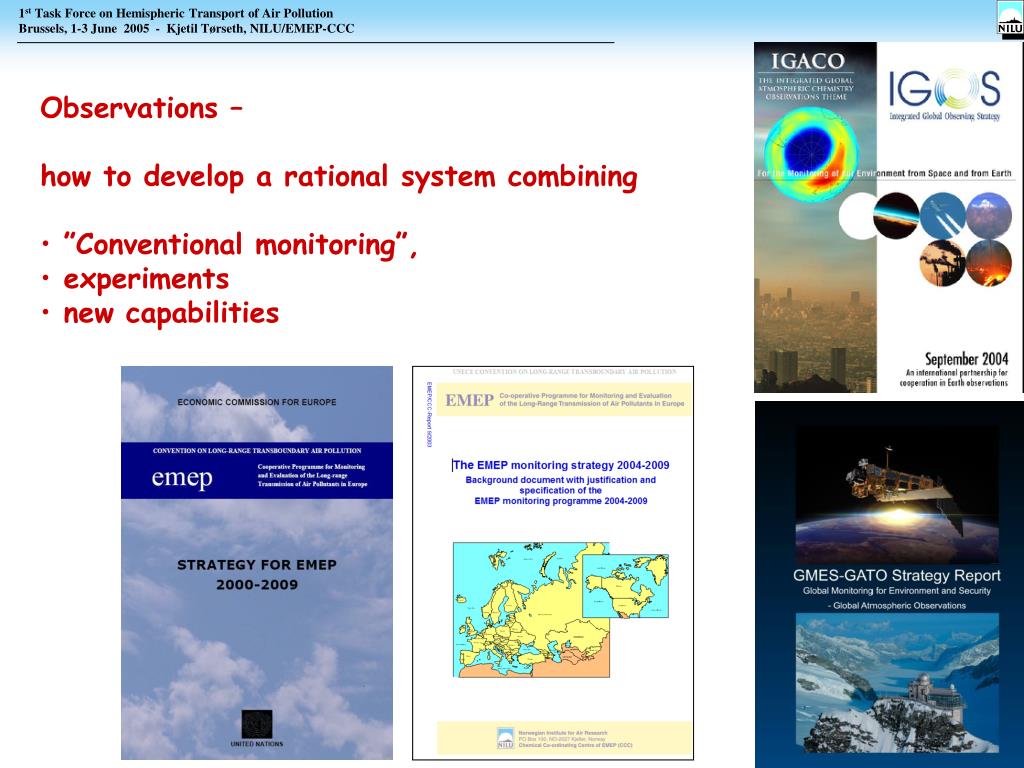
Task: Click 'Global Monitoring for Environment and Security' line
Action: (x=897, y=590)
